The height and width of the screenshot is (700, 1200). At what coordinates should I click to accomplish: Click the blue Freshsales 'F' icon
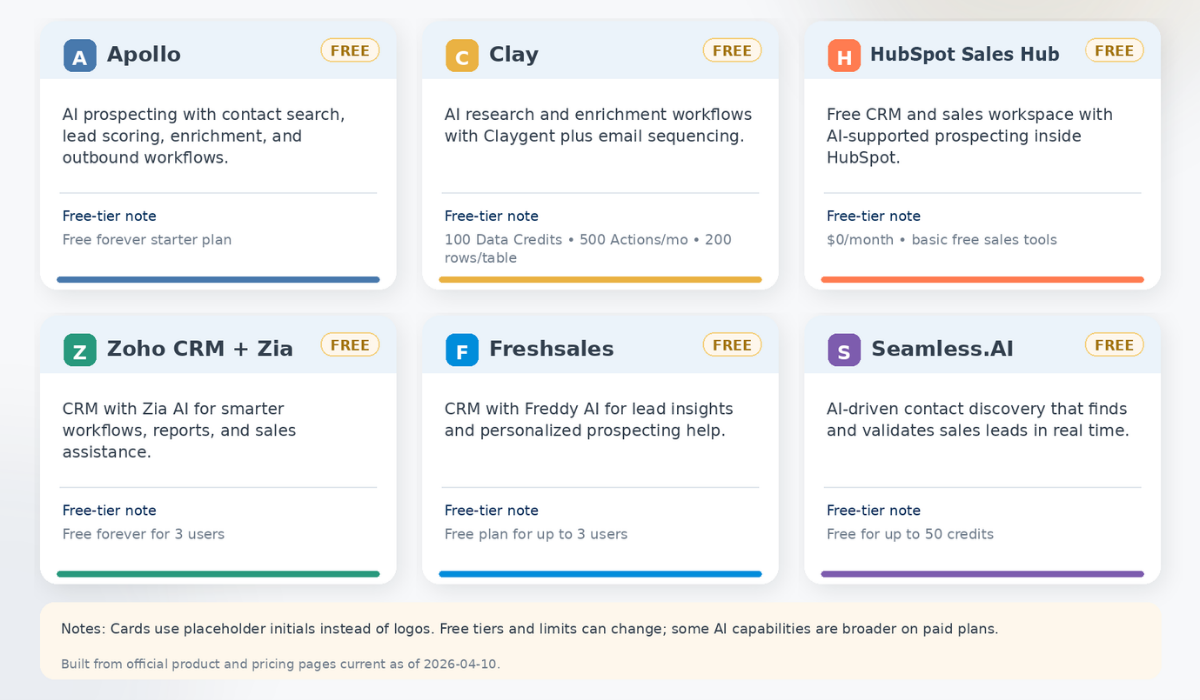pyautogui.click(x=462, y=350)
